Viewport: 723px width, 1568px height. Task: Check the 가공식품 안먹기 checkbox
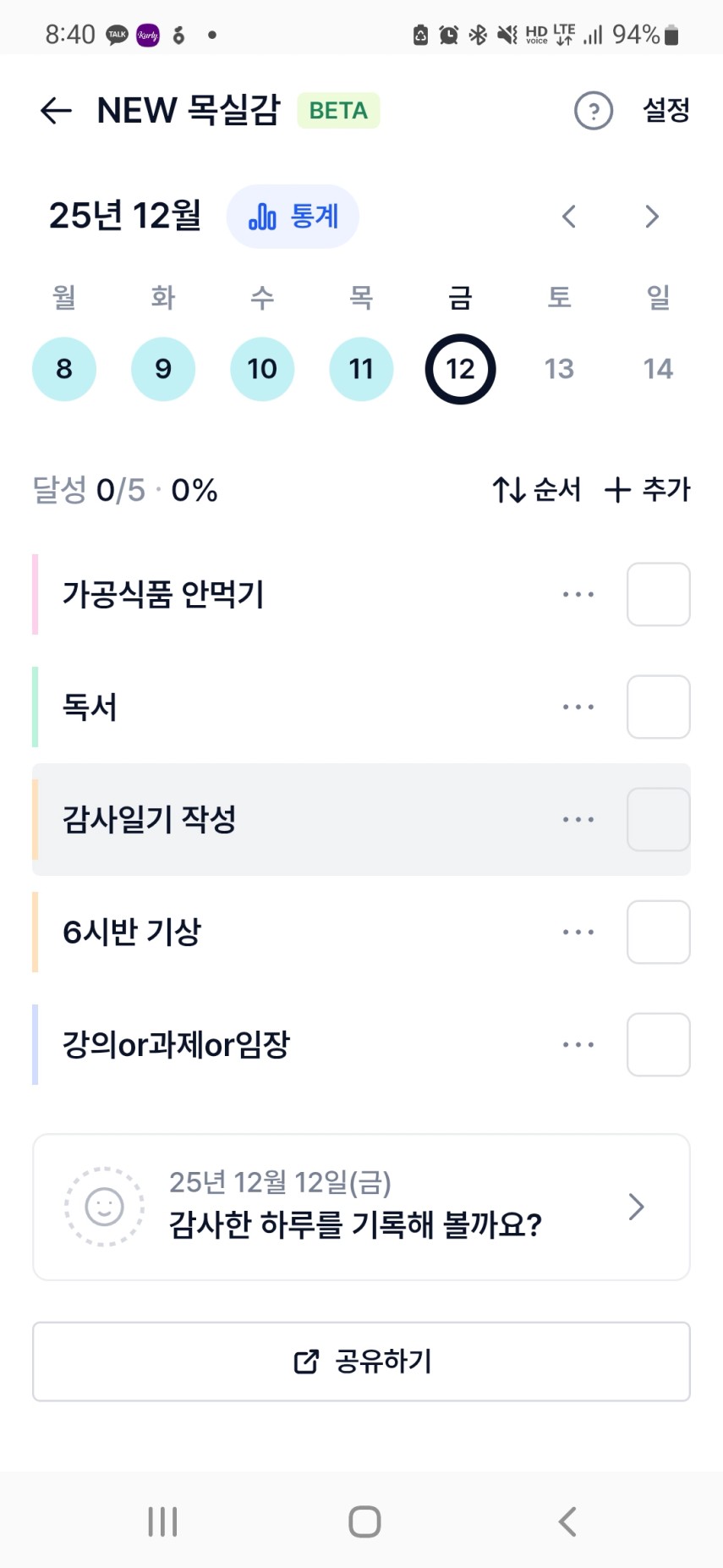(658, 594)
